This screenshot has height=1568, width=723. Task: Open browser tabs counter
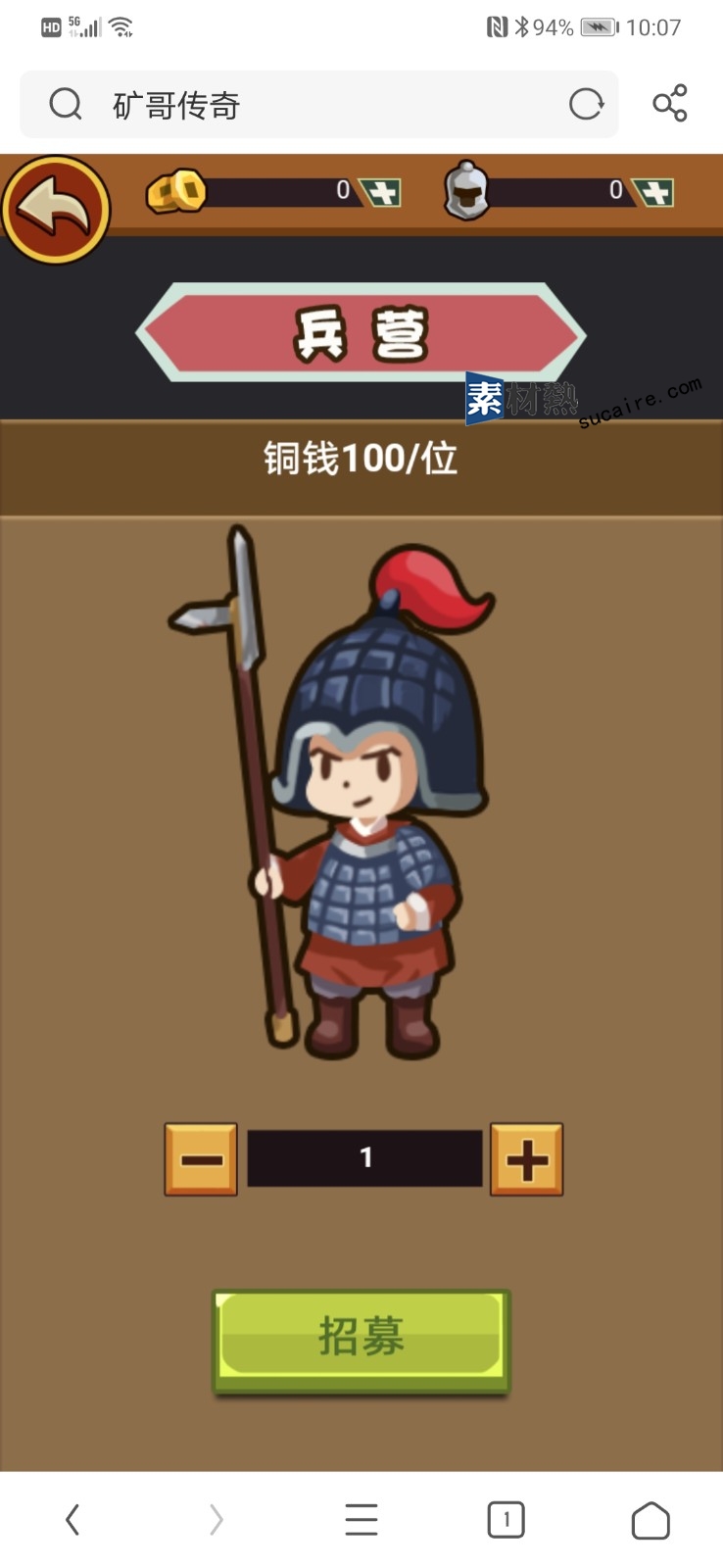coord(506,1520)
